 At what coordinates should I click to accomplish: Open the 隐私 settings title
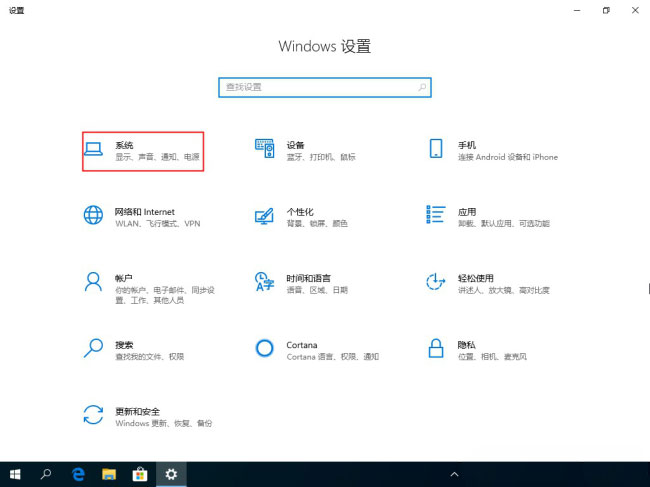point(466,345)
